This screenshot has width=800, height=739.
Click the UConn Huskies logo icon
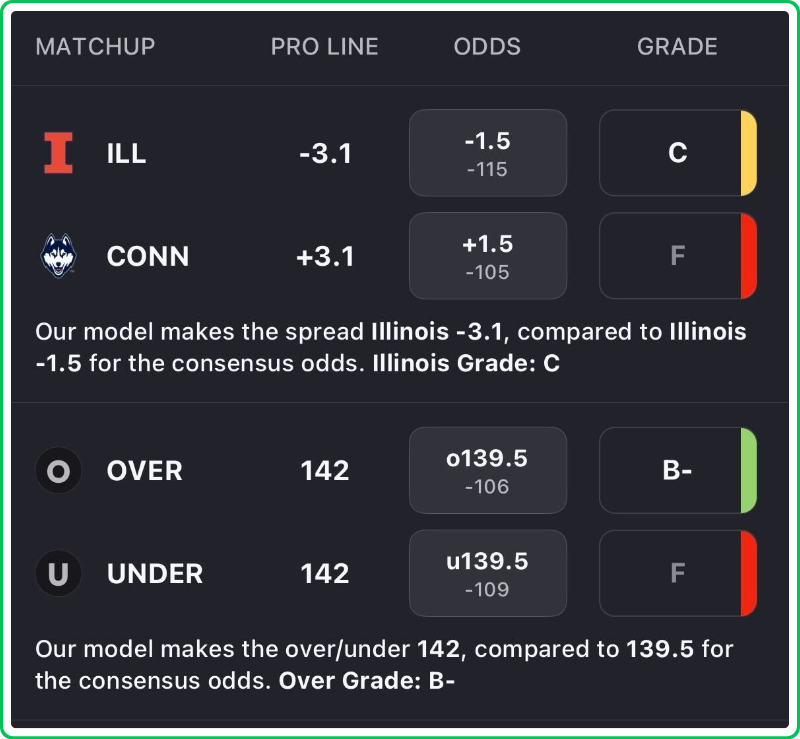tap(58, 256)
